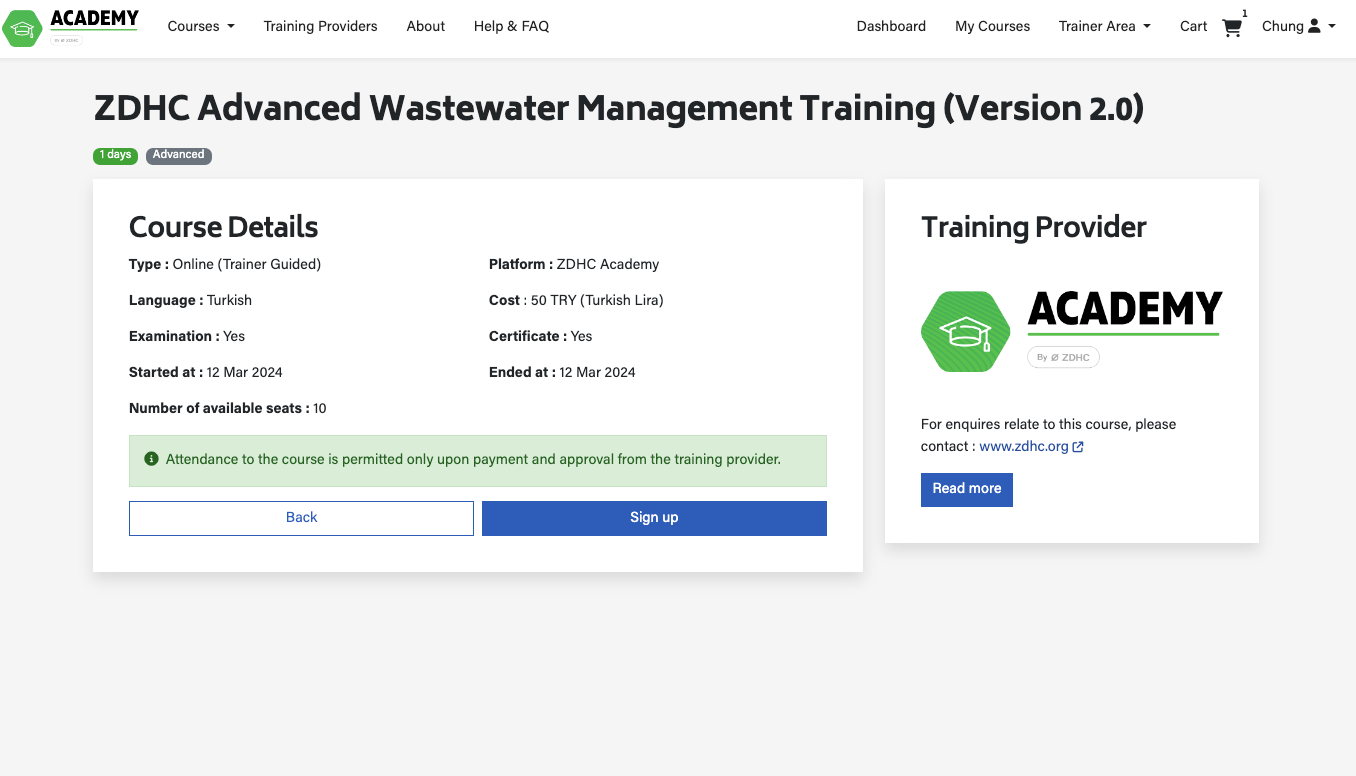Click the Sign up button

[654, 518]
